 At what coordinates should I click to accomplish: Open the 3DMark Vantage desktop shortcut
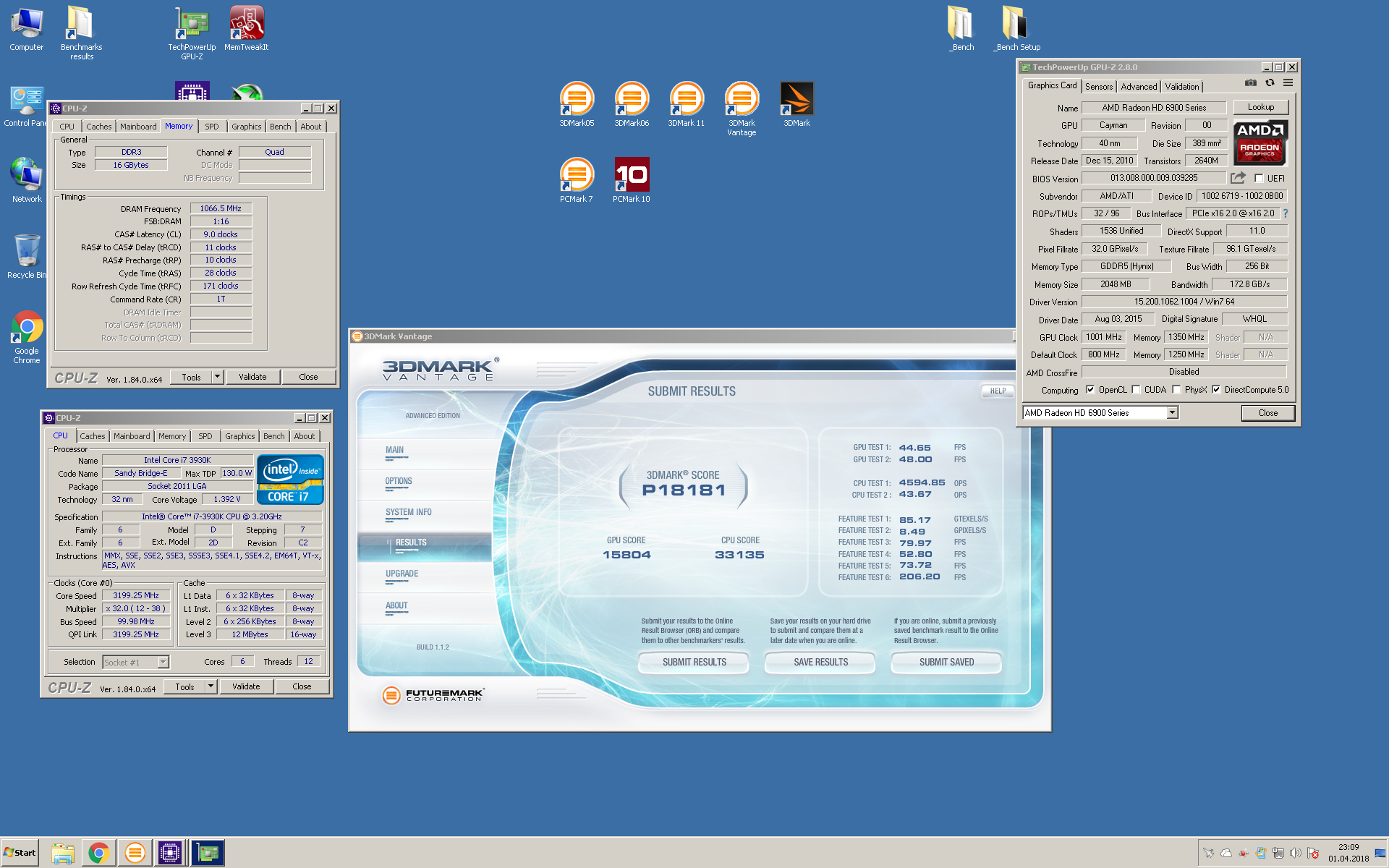point(742,109)
